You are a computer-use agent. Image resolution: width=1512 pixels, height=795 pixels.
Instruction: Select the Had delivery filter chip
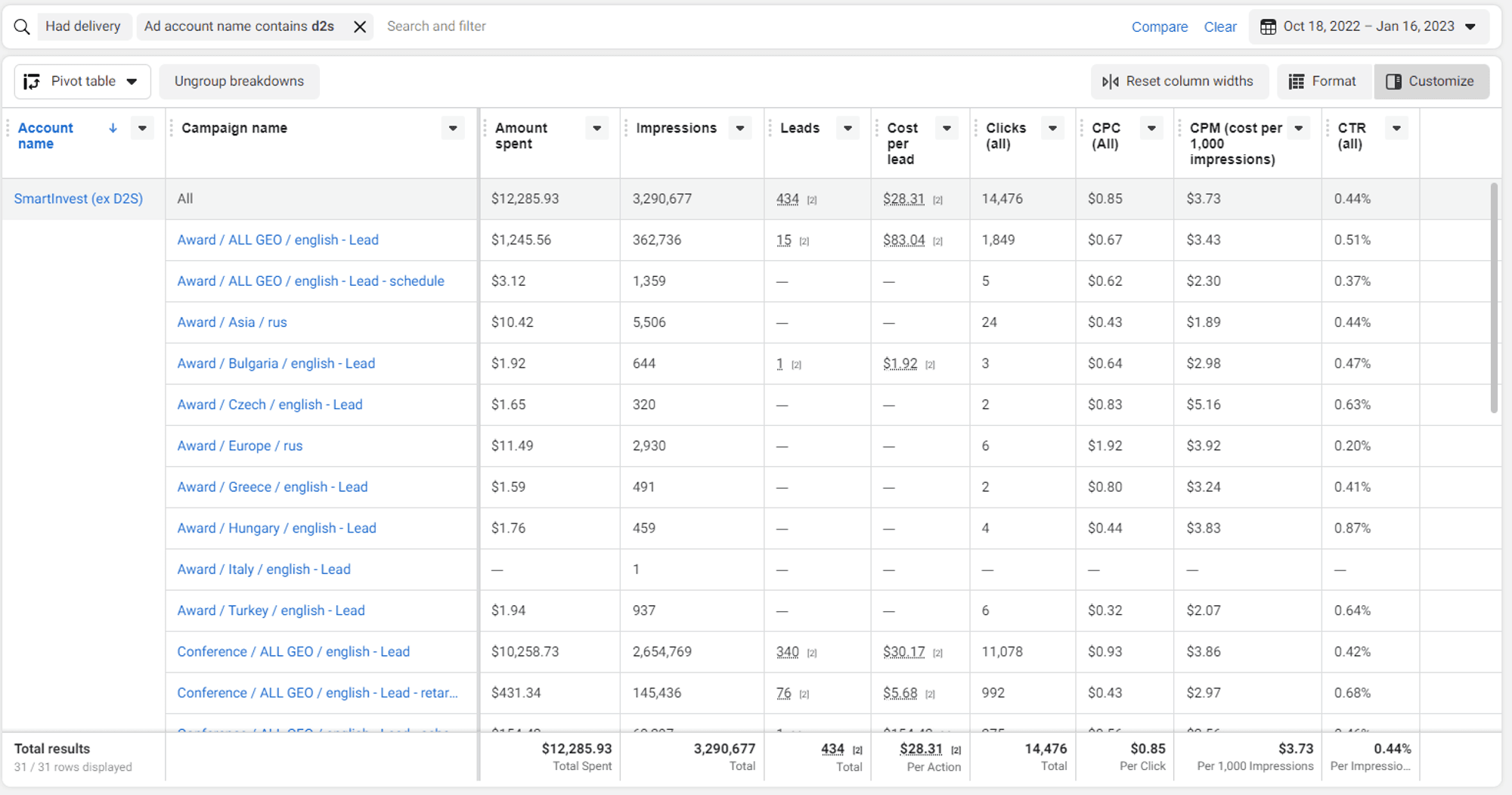[x=83, y=26]
